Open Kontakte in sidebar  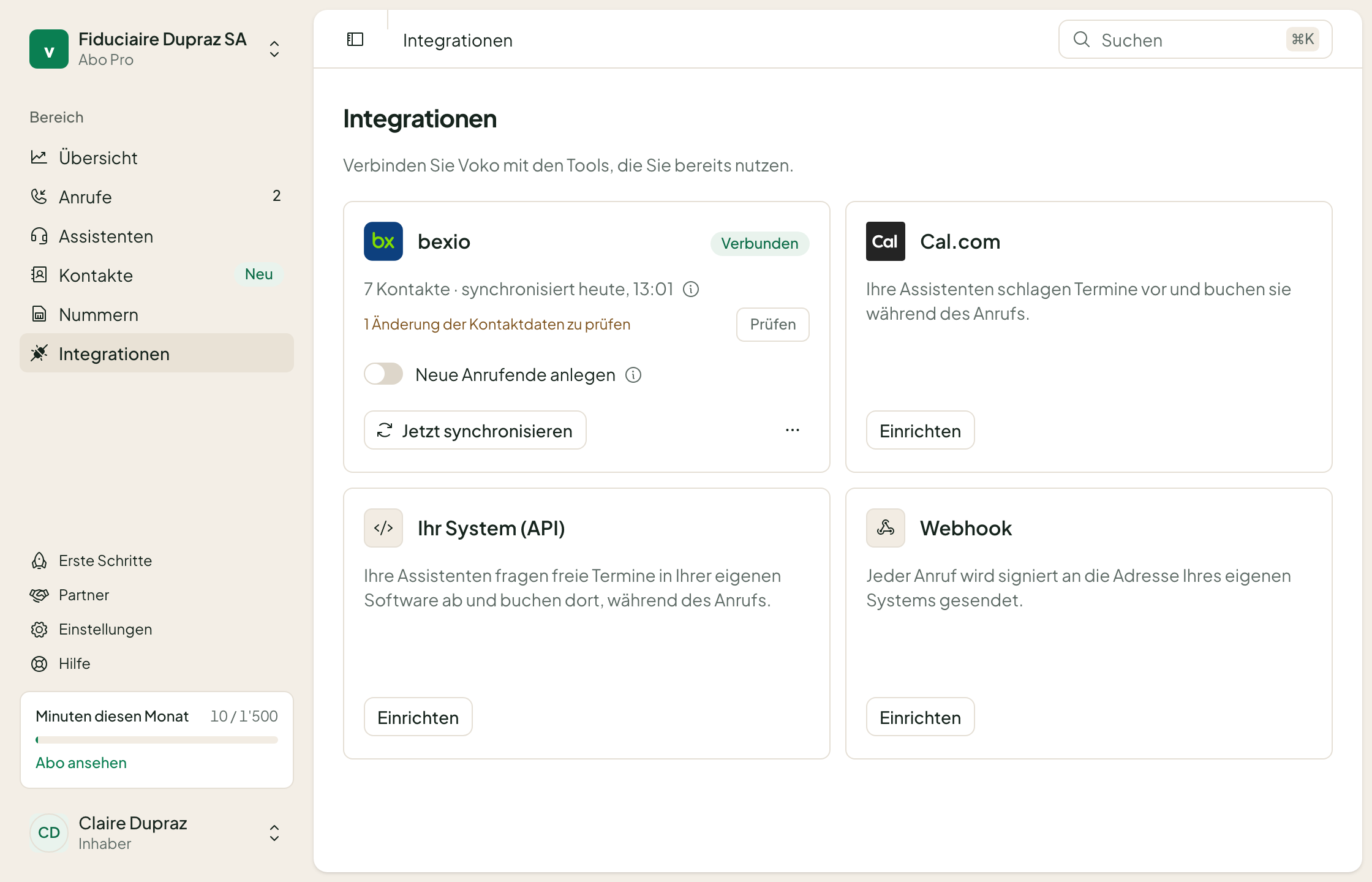pos(157,276)
